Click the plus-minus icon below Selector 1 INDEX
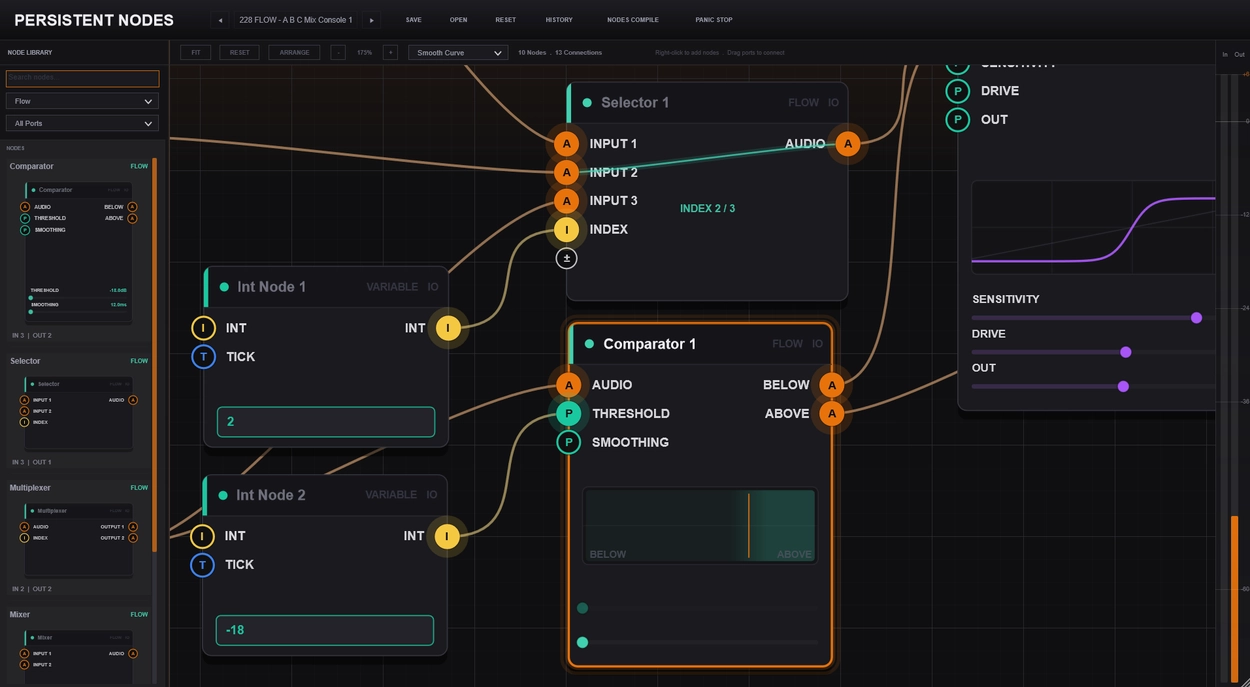This screenshot has width=1250, height=687. tap(567, 258)
